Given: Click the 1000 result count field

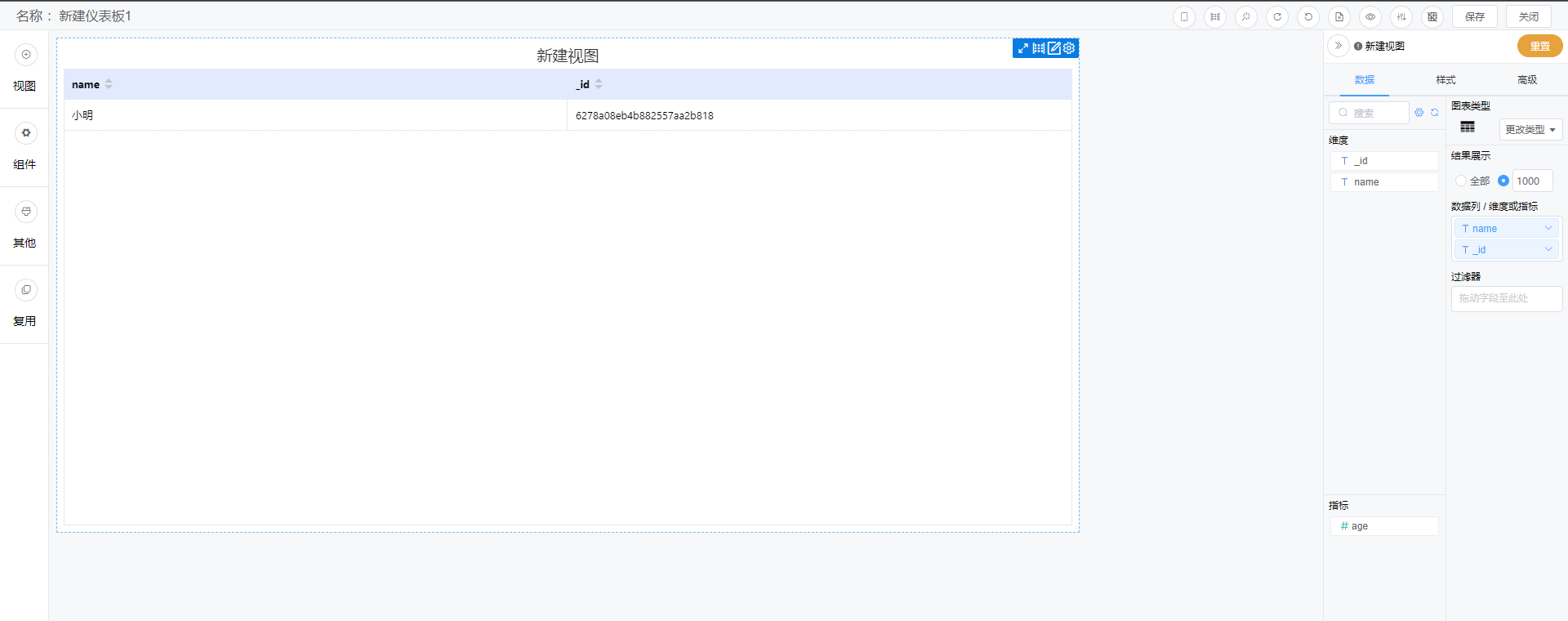Looking at the screenshot, I should click(1532, 181).
